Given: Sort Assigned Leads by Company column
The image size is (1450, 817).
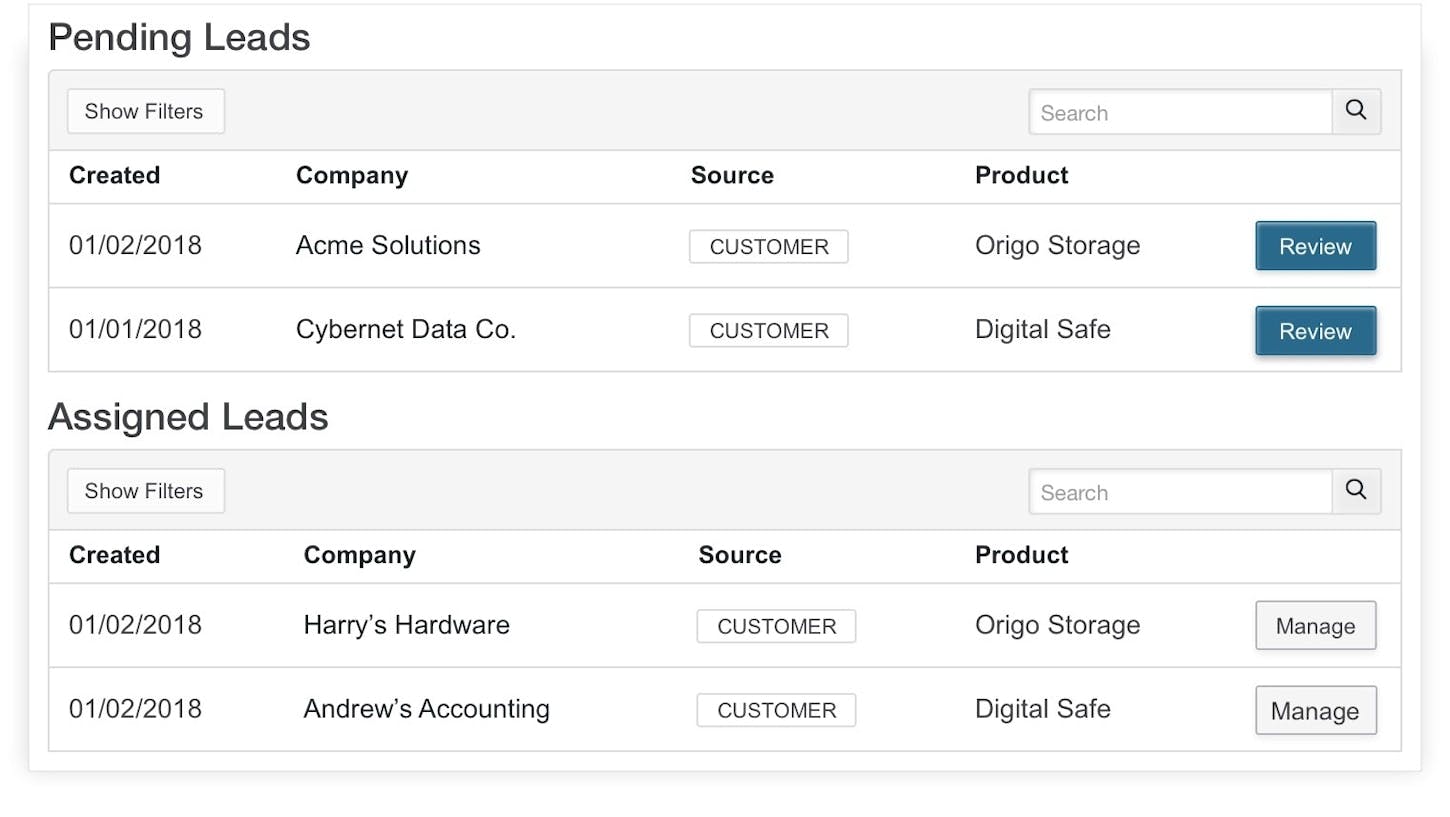Looking at the screenshot, I should click(x=359, y=555).
